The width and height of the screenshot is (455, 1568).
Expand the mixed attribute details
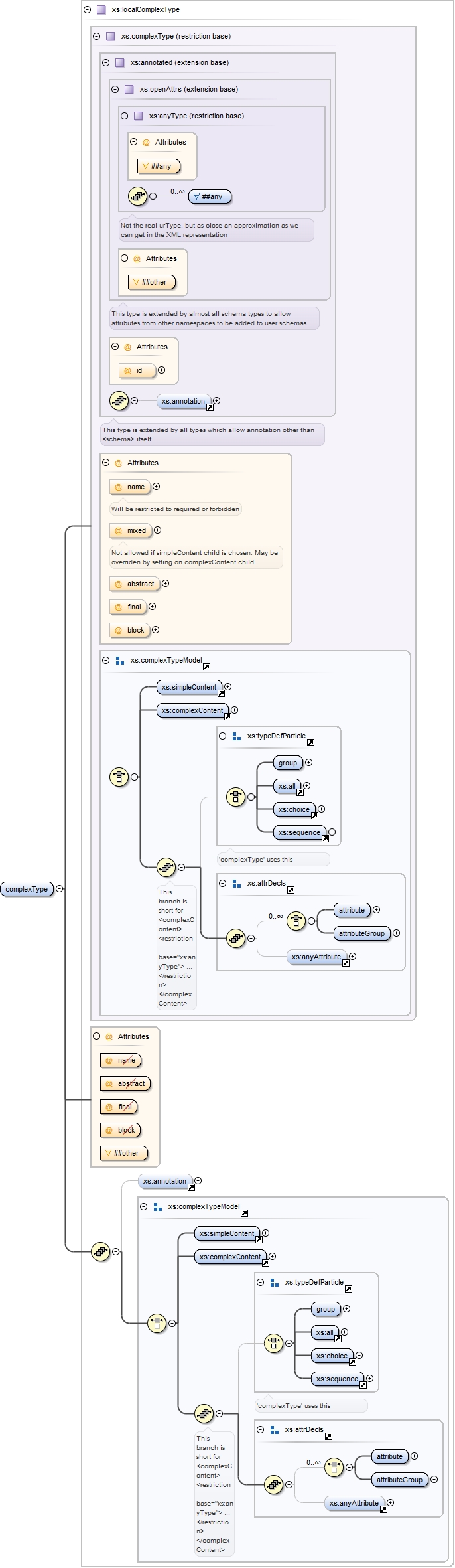[157, 530]
